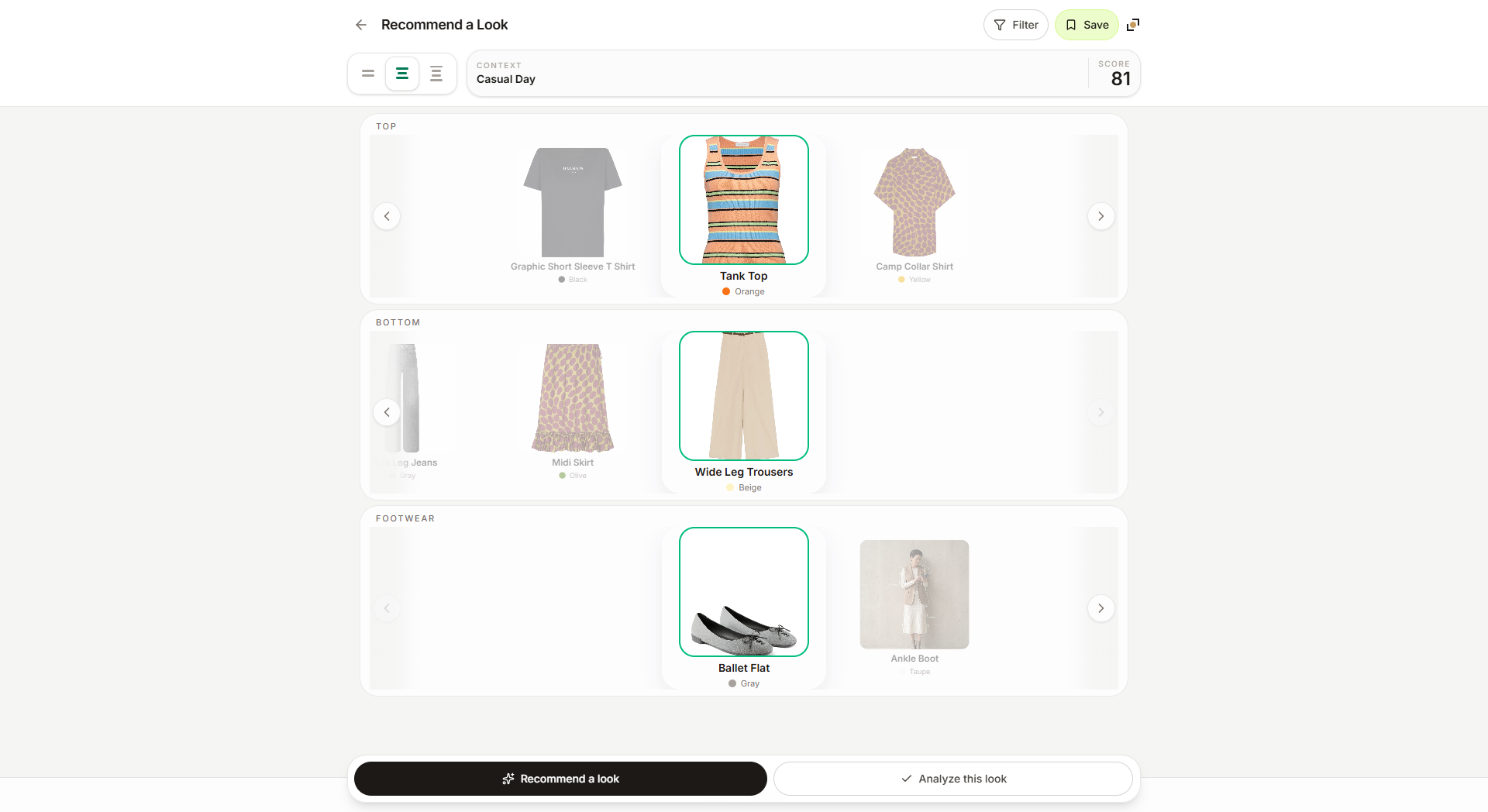Show next items in the TOP carousel
1488x812 pixels.
coord(1100,216)
